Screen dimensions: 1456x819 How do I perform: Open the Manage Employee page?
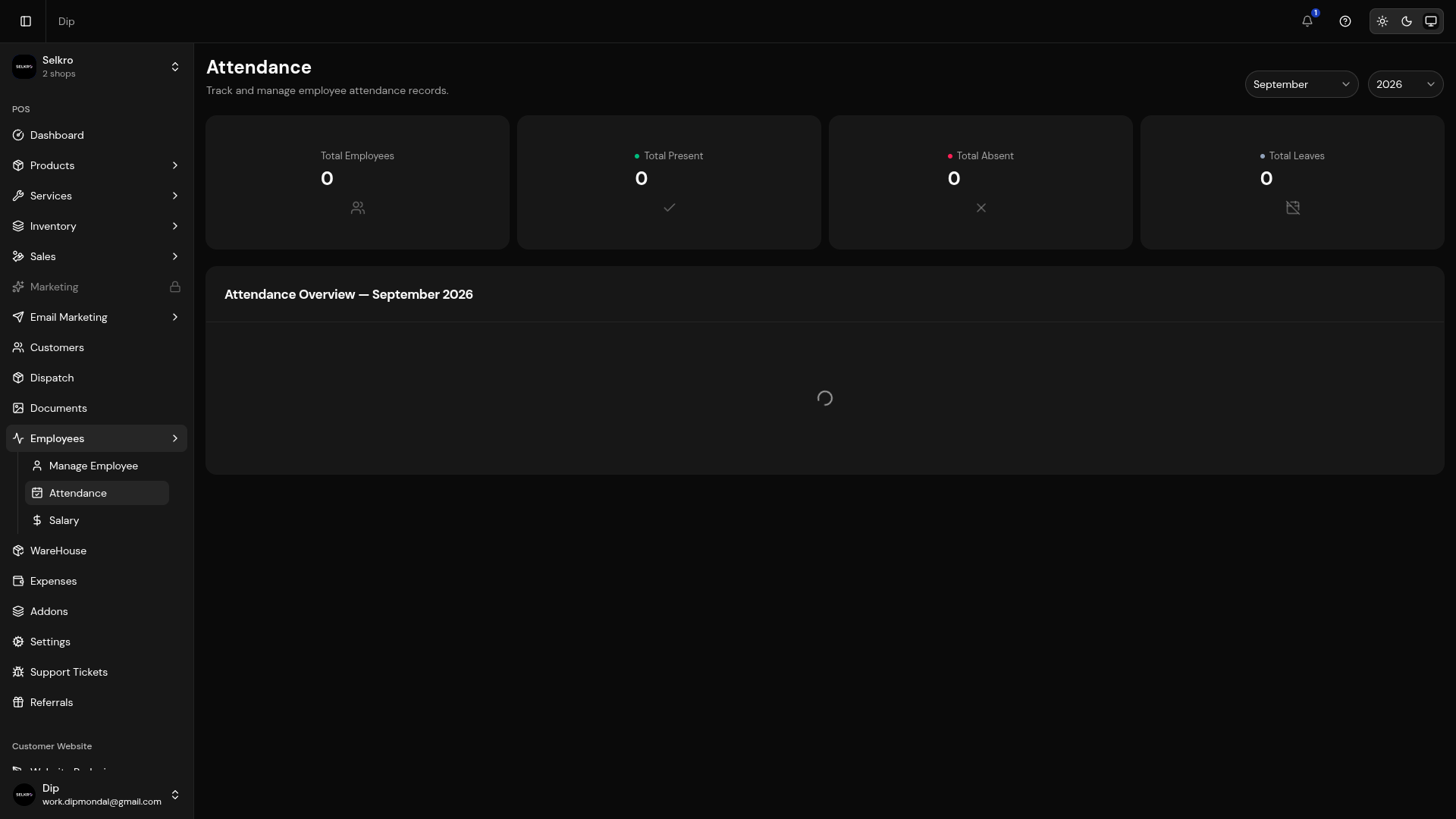97,466
